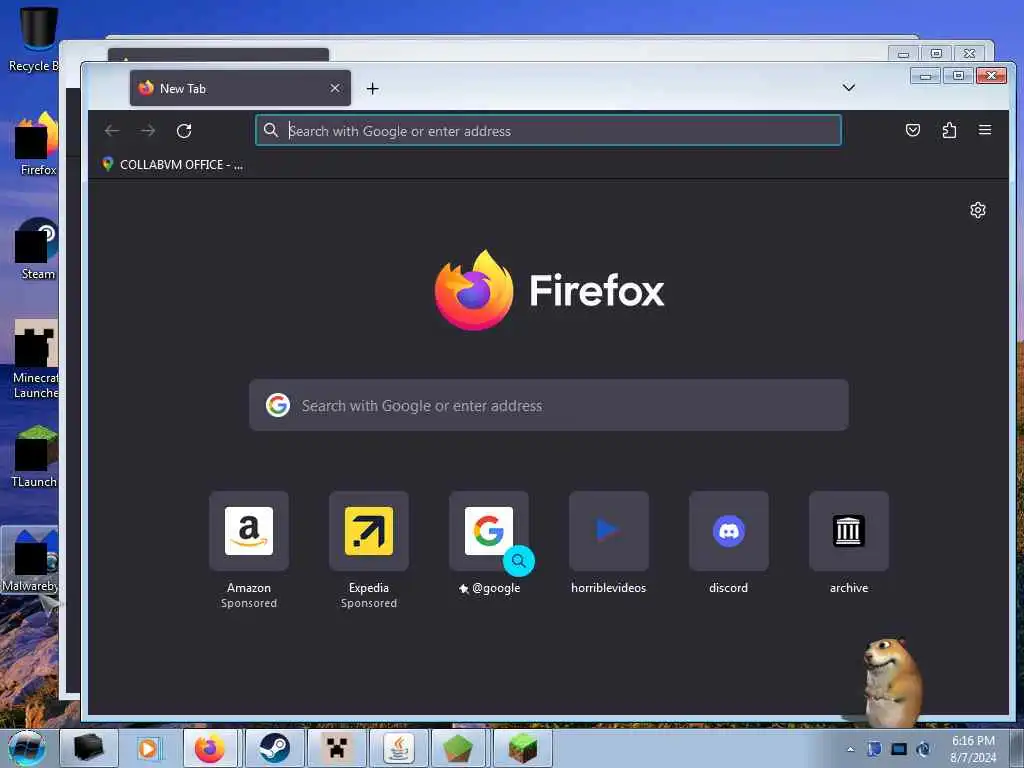Image resolution: width=1024 pixels, height=768 pixels.
Task: Click the Google logo in search box
Action: [x=278, y=406]
